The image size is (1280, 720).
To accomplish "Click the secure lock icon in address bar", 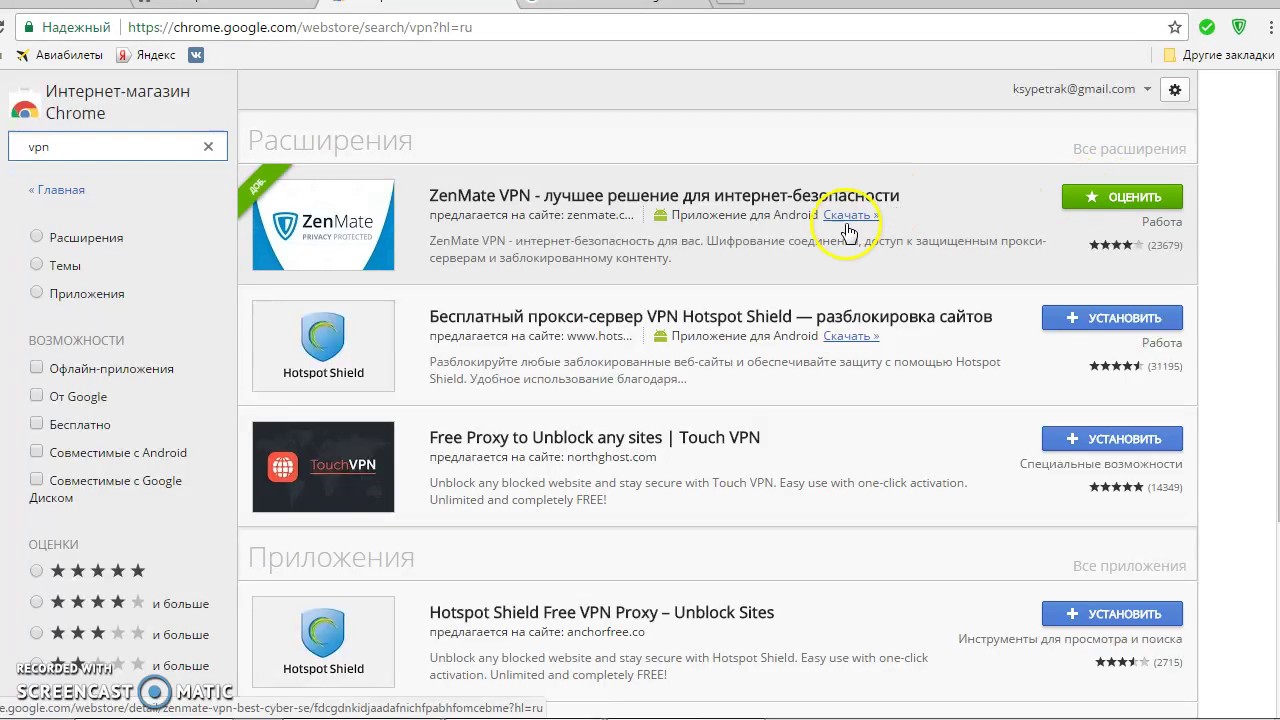I will 29,27.
